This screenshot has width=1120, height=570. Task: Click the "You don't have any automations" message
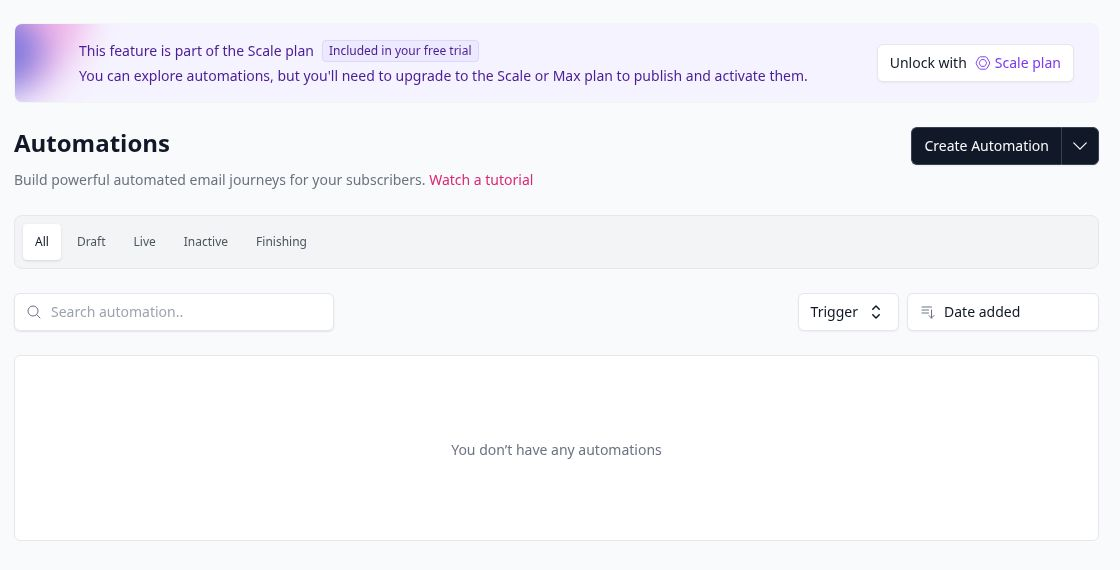tap(556, 450)
